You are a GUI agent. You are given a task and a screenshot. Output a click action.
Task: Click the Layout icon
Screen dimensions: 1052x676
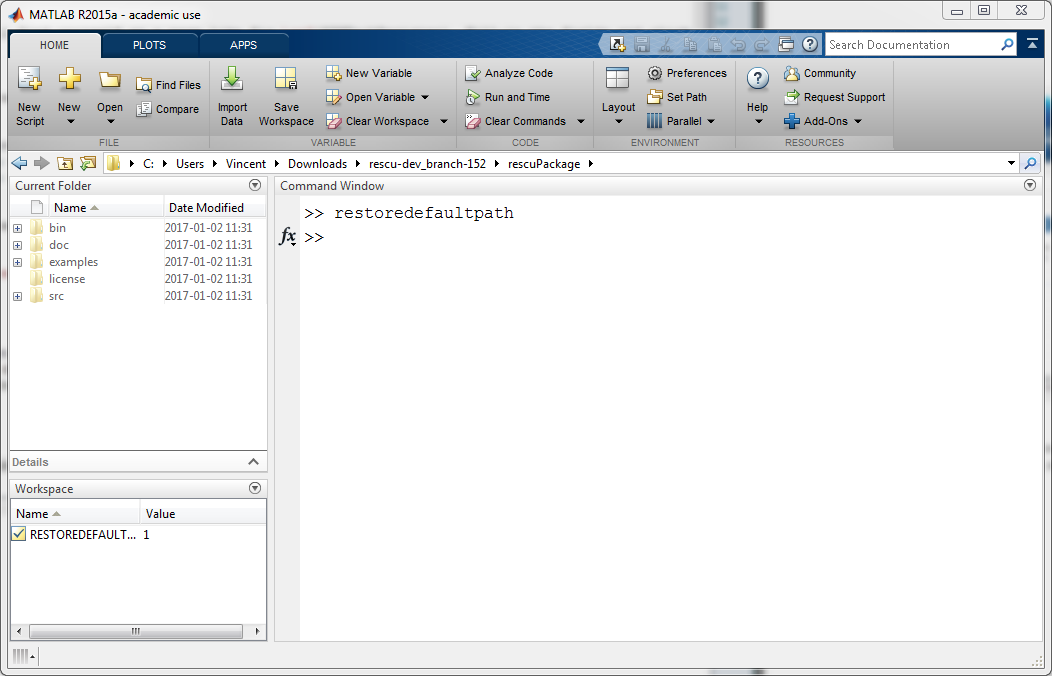click(617, 78)
